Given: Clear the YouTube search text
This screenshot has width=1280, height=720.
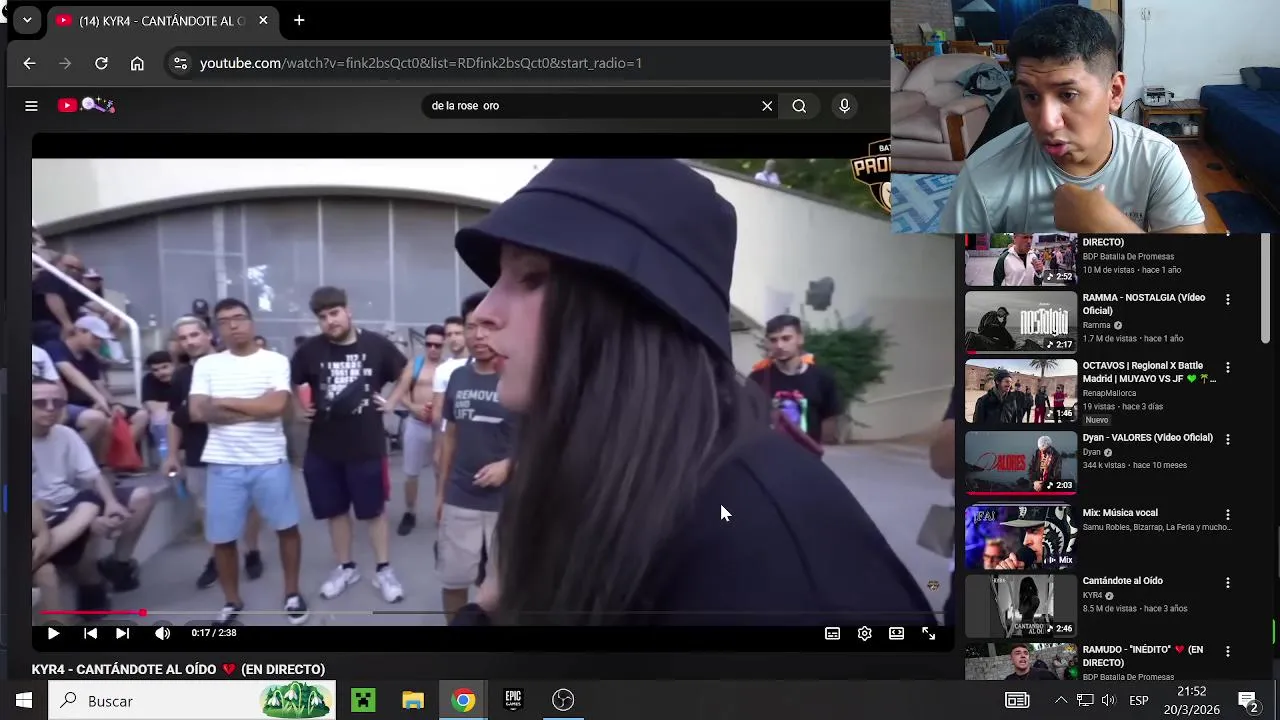Looking at the screenshot, I should coord(767,106).
